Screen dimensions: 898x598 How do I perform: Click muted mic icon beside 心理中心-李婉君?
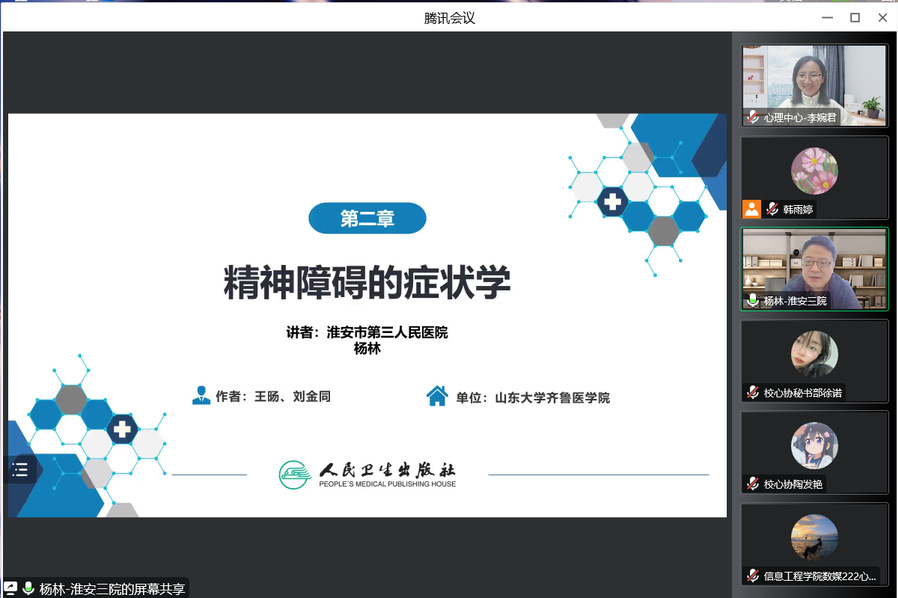[x=753, y=117]
